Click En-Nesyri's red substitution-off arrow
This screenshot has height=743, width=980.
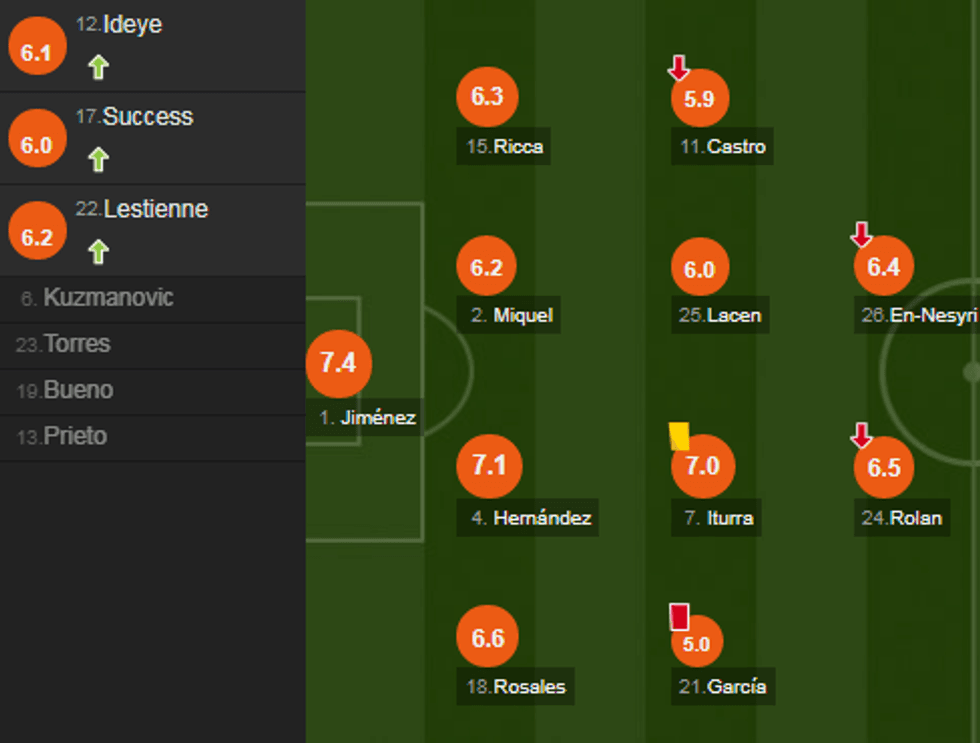861,234
